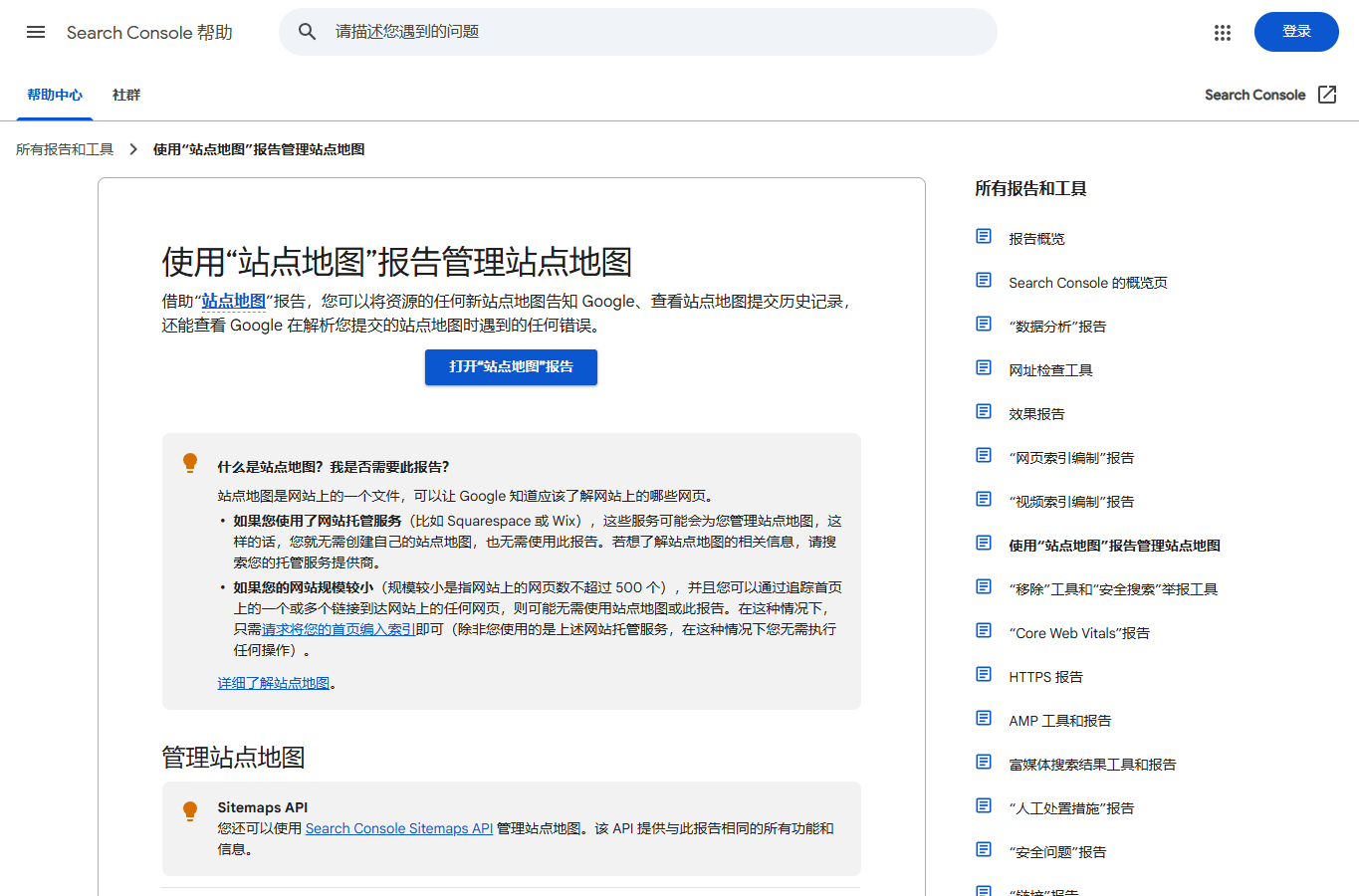Click the document icon next to 报告概览
Viewport: 1359px width, 896px height.
click(x=984, y=236)
